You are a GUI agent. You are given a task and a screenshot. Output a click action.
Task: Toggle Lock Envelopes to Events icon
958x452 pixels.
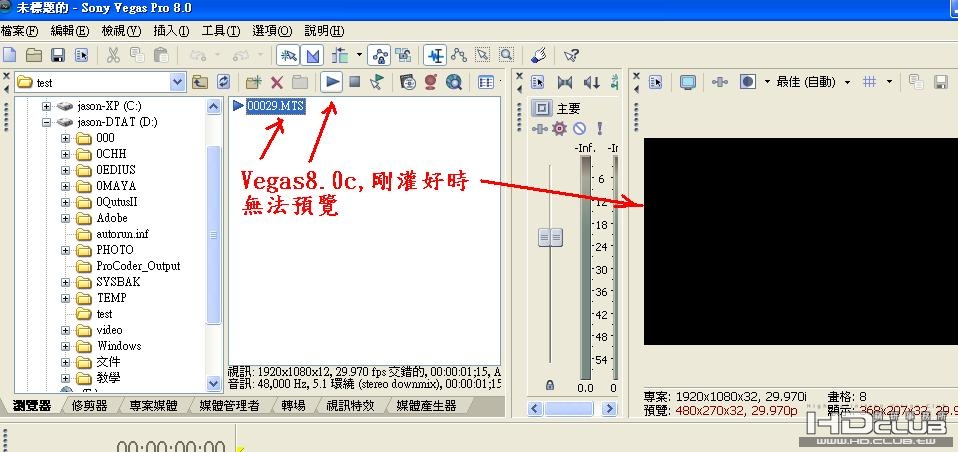[379, 55]
